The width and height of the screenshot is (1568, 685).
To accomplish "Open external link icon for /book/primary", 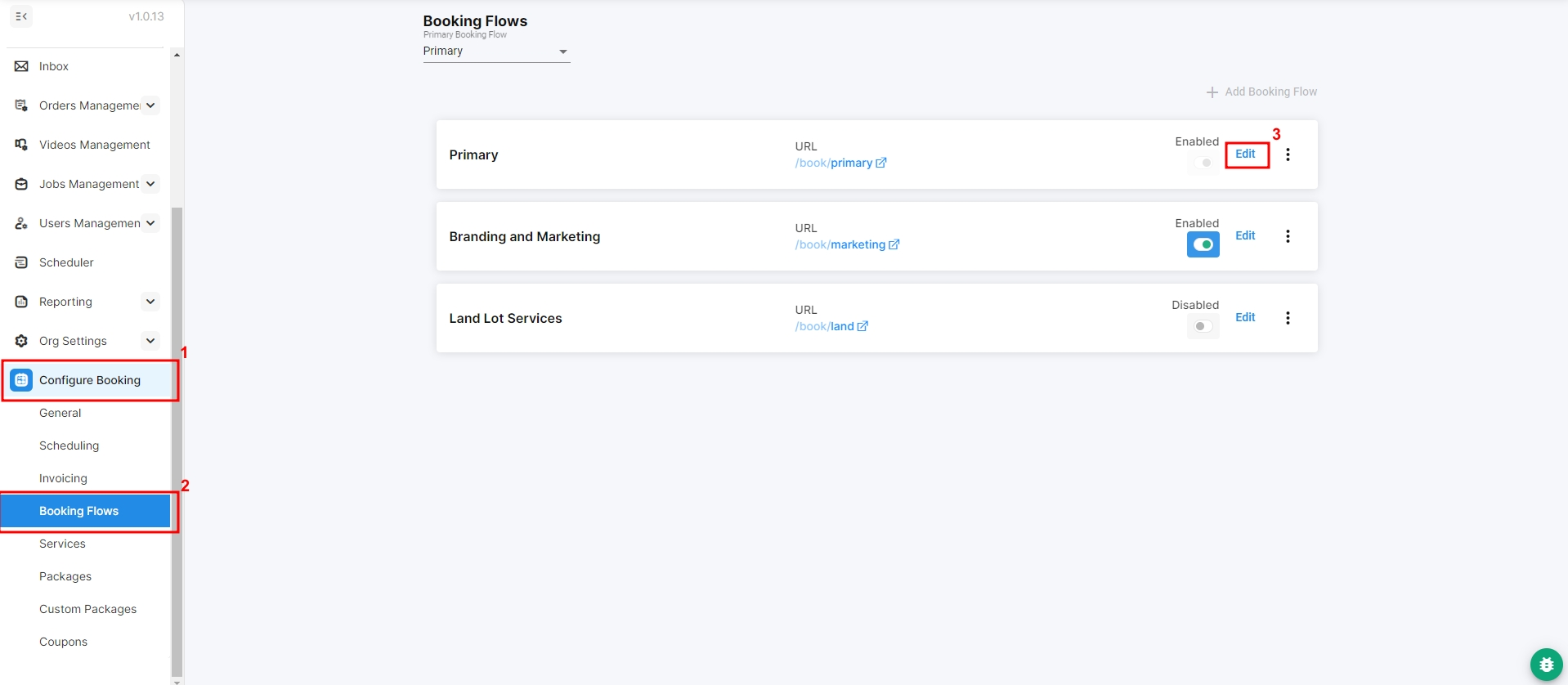I will (881, 163).
